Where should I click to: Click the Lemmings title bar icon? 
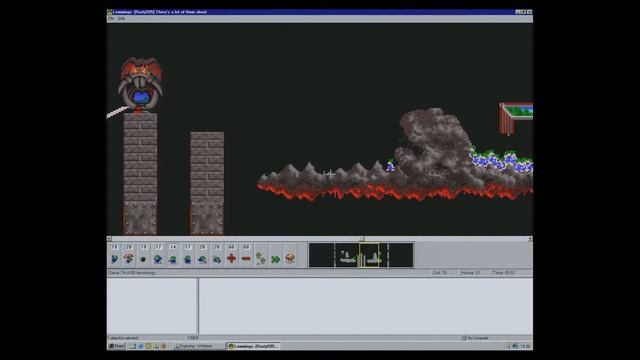(109, 12)
